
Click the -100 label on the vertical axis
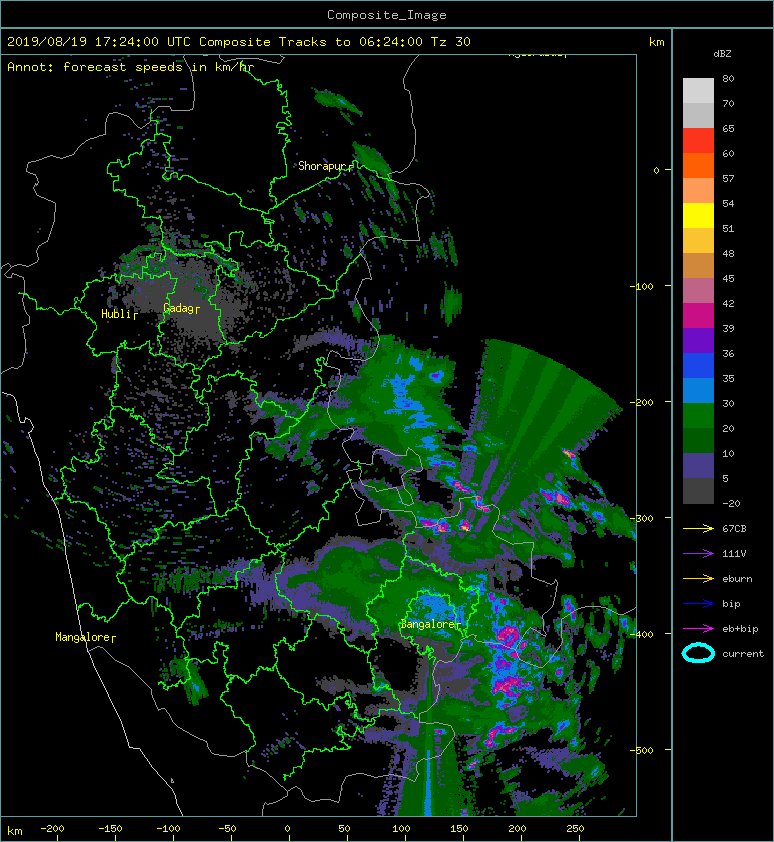coord(642,286)
